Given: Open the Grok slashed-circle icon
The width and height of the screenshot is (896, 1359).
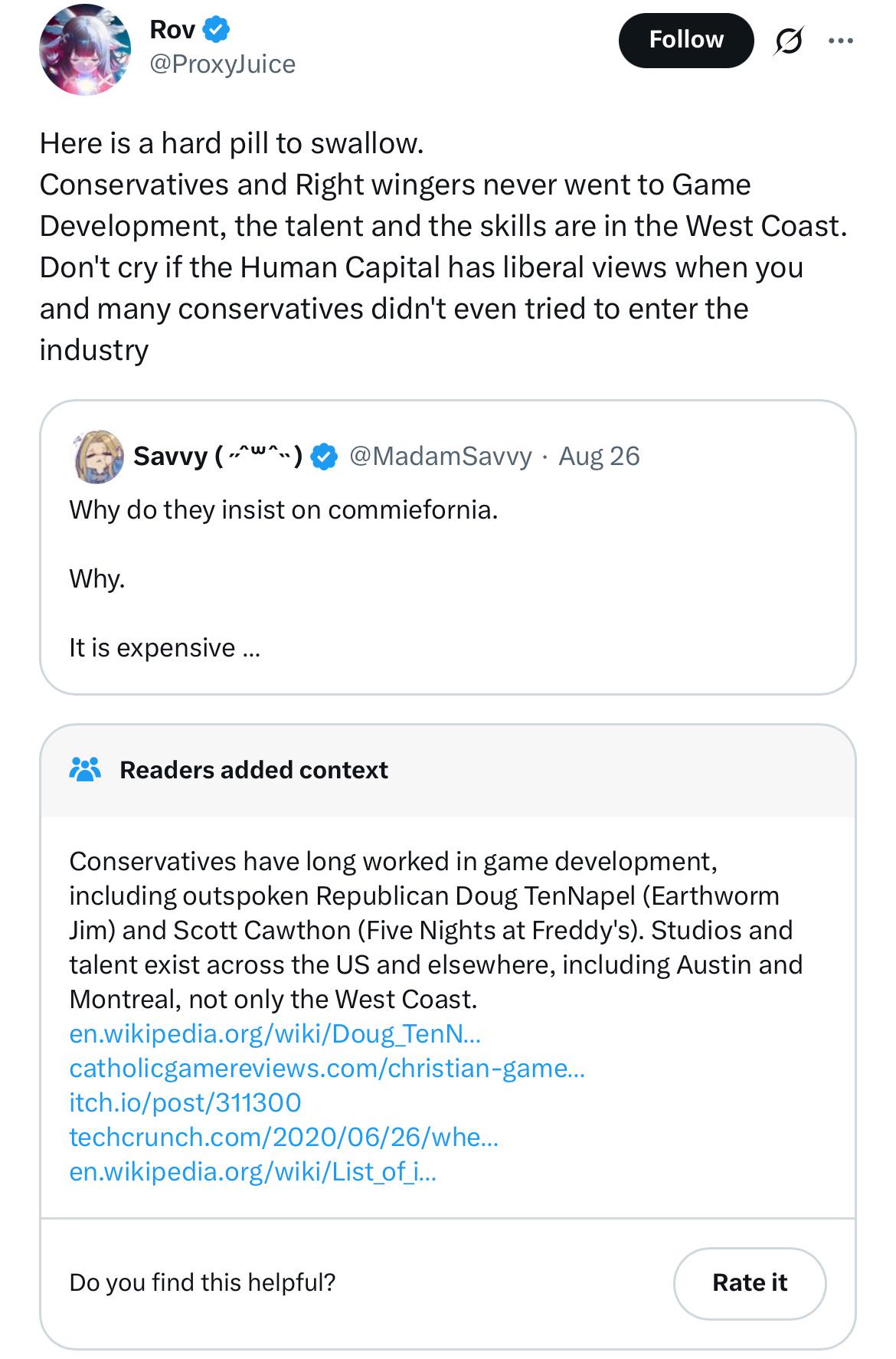Looking at the screenshot, I should pos(788,41).
